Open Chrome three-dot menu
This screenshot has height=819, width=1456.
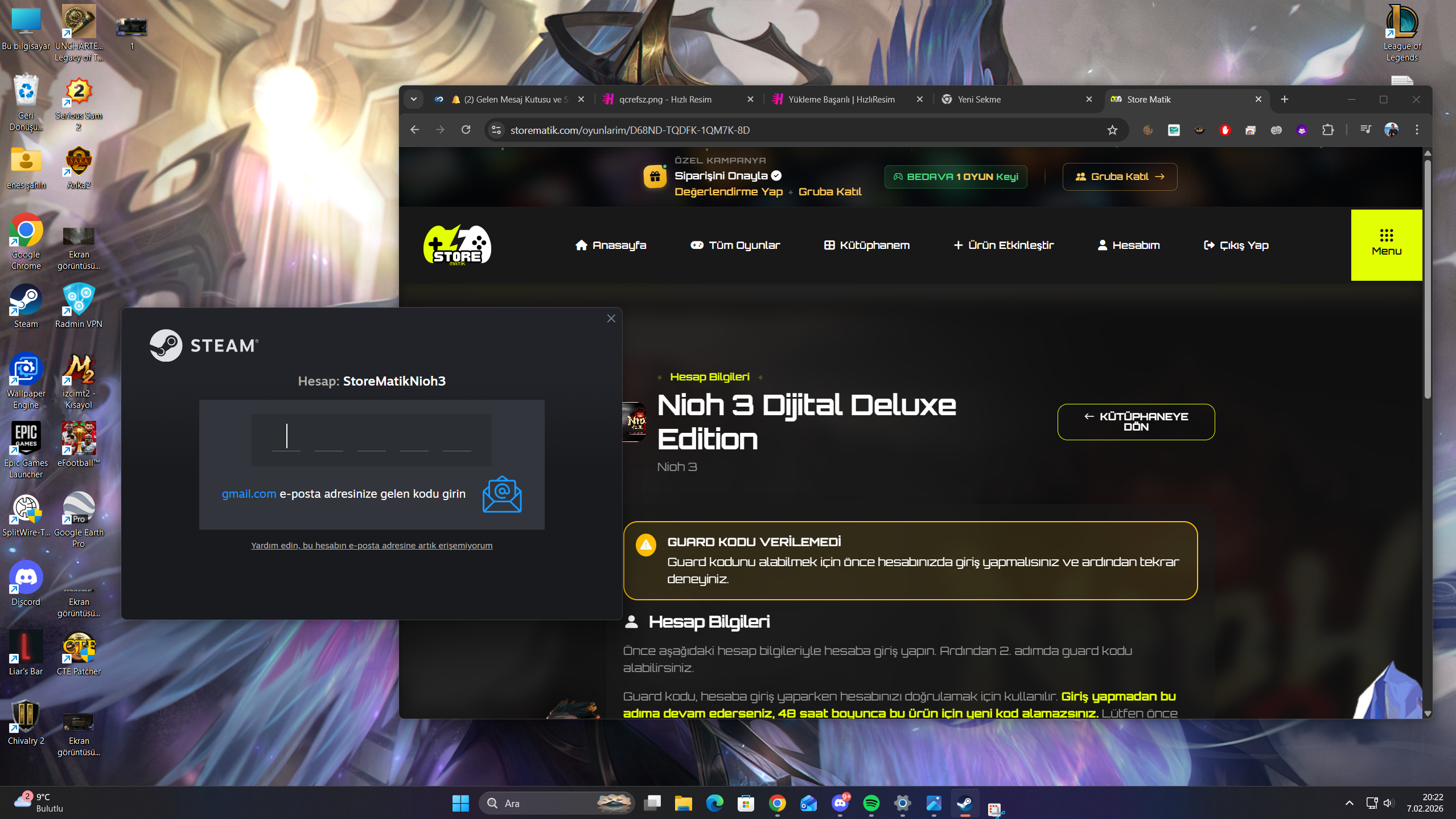[x=1417, y=130]
